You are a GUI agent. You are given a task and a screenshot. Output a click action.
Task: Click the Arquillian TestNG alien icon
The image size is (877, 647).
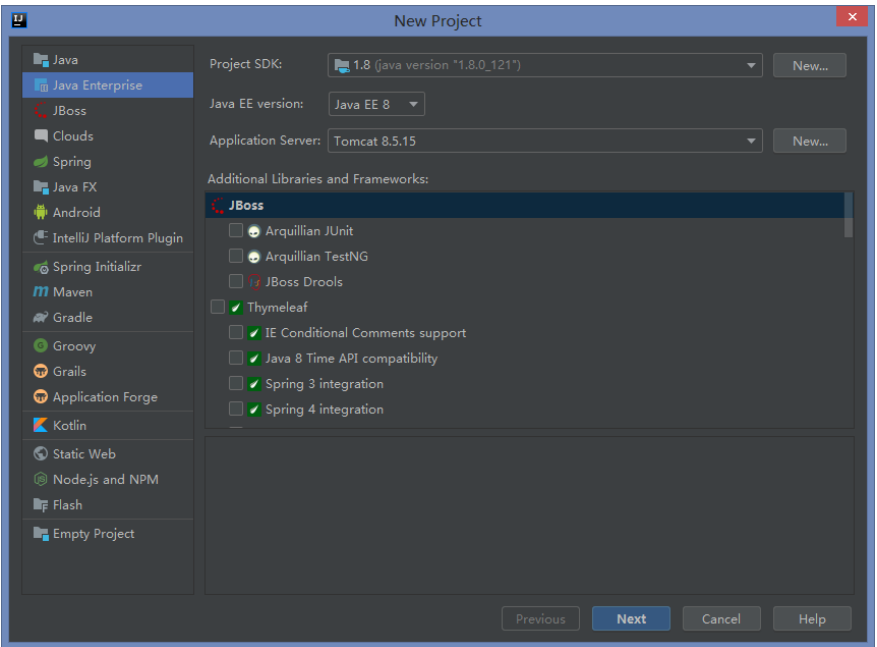[x=254, y=257]
